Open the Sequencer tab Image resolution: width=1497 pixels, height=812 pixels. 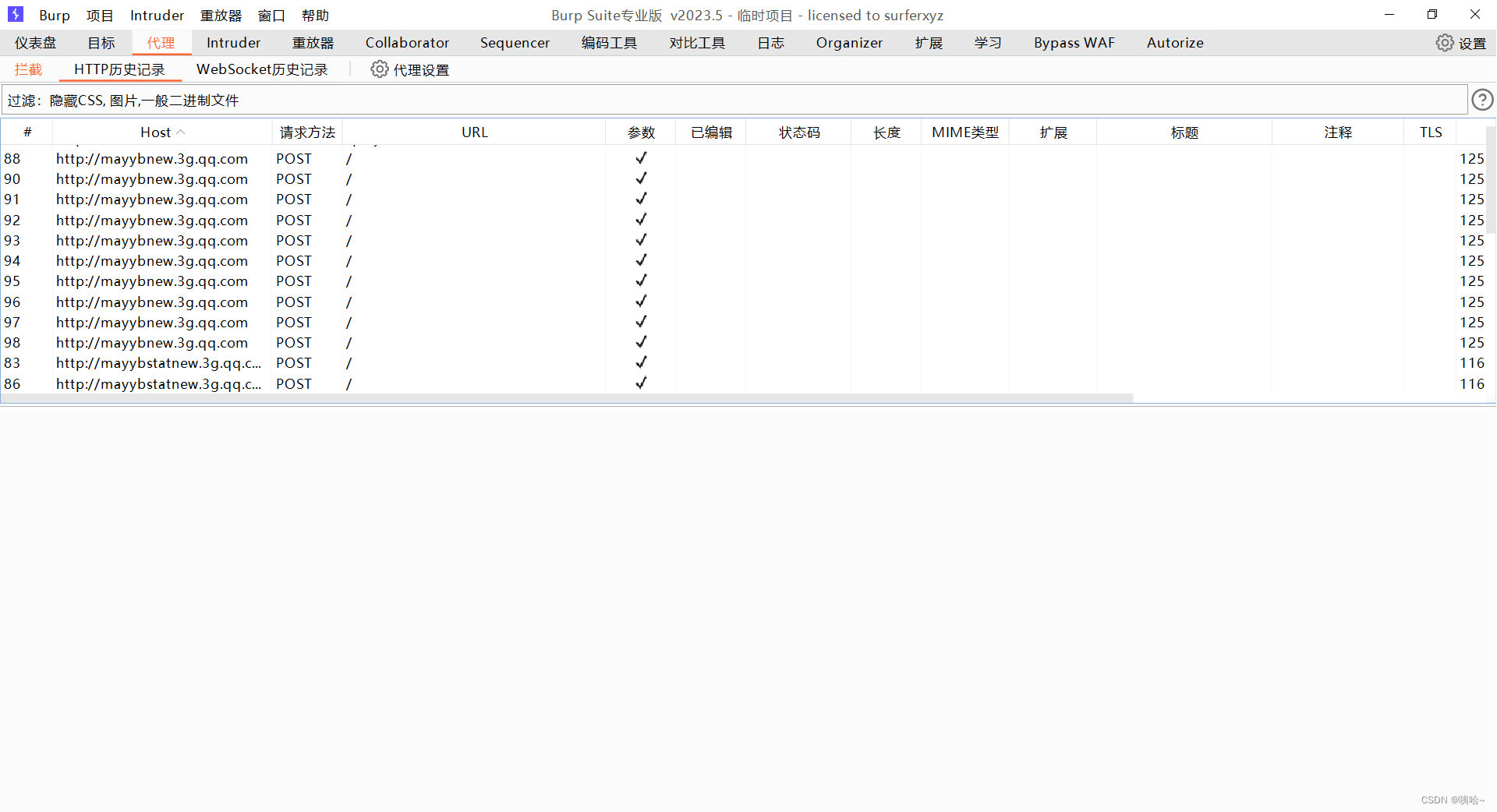coord(515,43)
